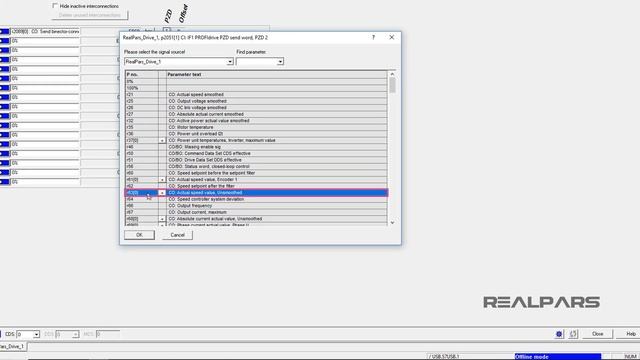The image size is (640, 360).
Task: Select CO: DC link voltage smoothed row
Action: tap(256, 108)
